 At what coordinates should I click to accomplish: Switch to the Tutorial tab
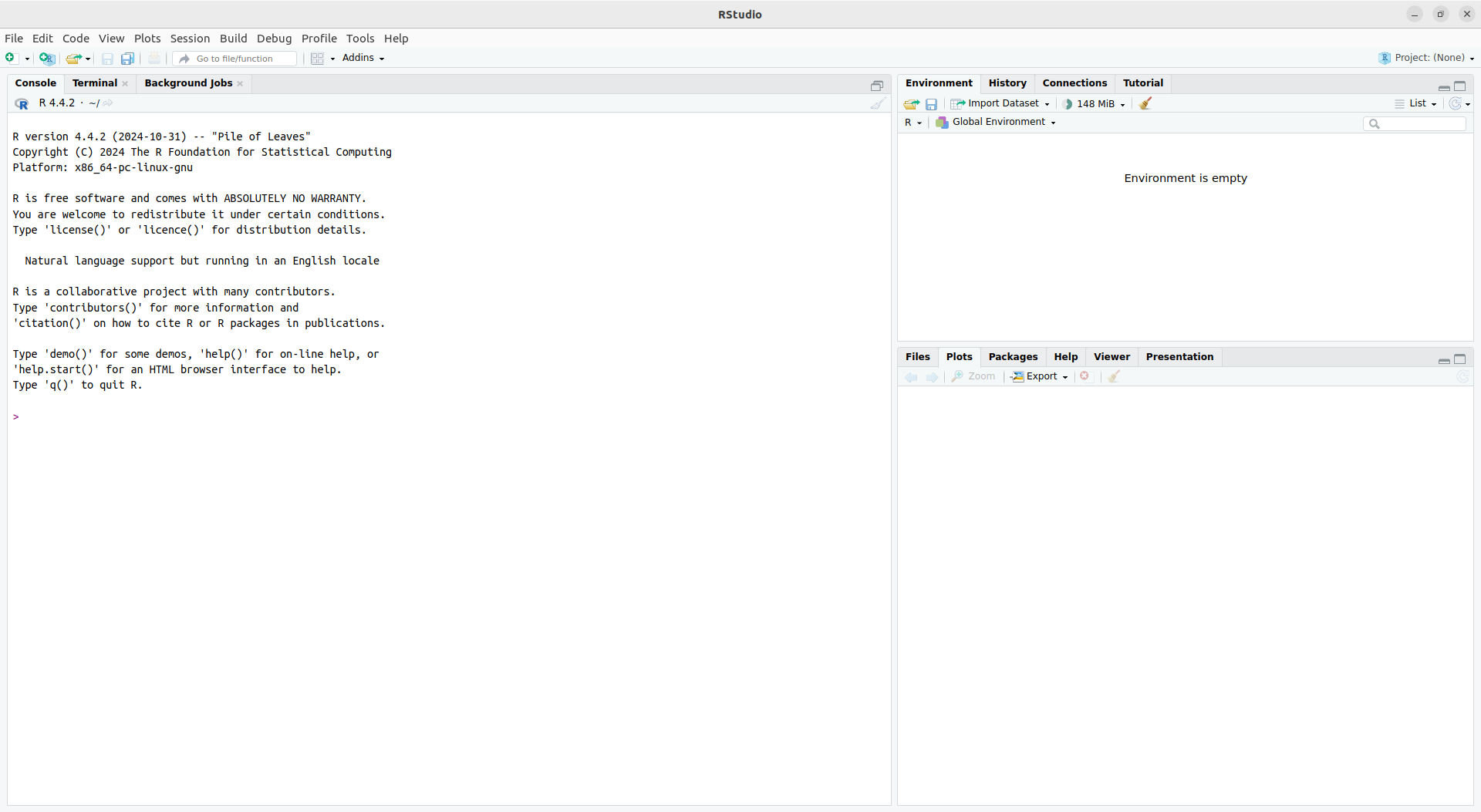point(1142,83)
